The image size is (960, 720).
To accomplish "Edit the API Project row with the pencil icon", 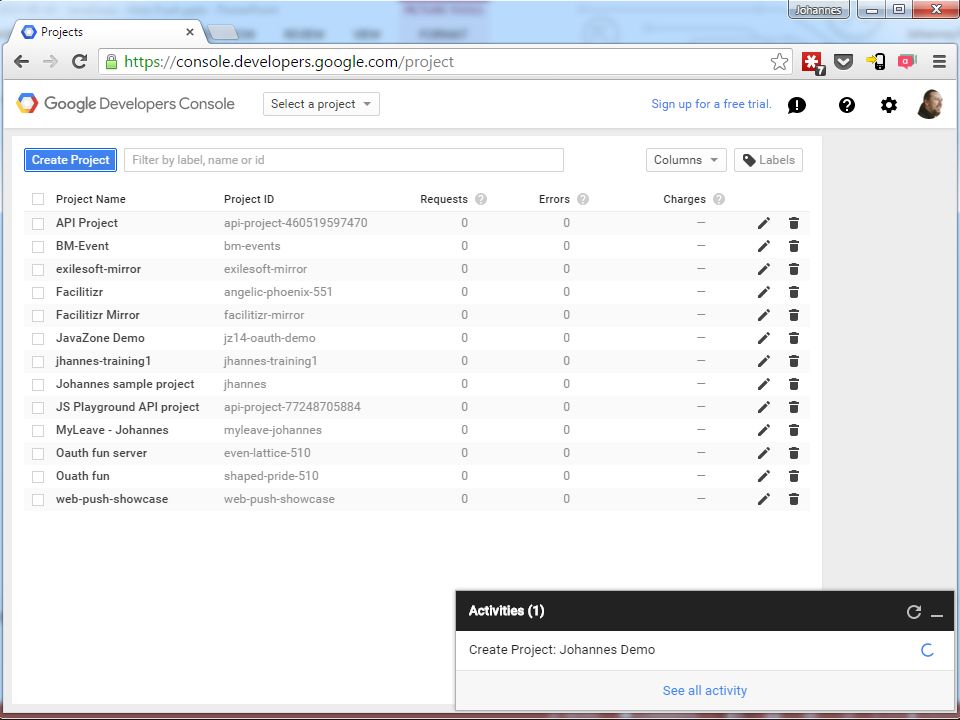I will (x=763, y=223).
